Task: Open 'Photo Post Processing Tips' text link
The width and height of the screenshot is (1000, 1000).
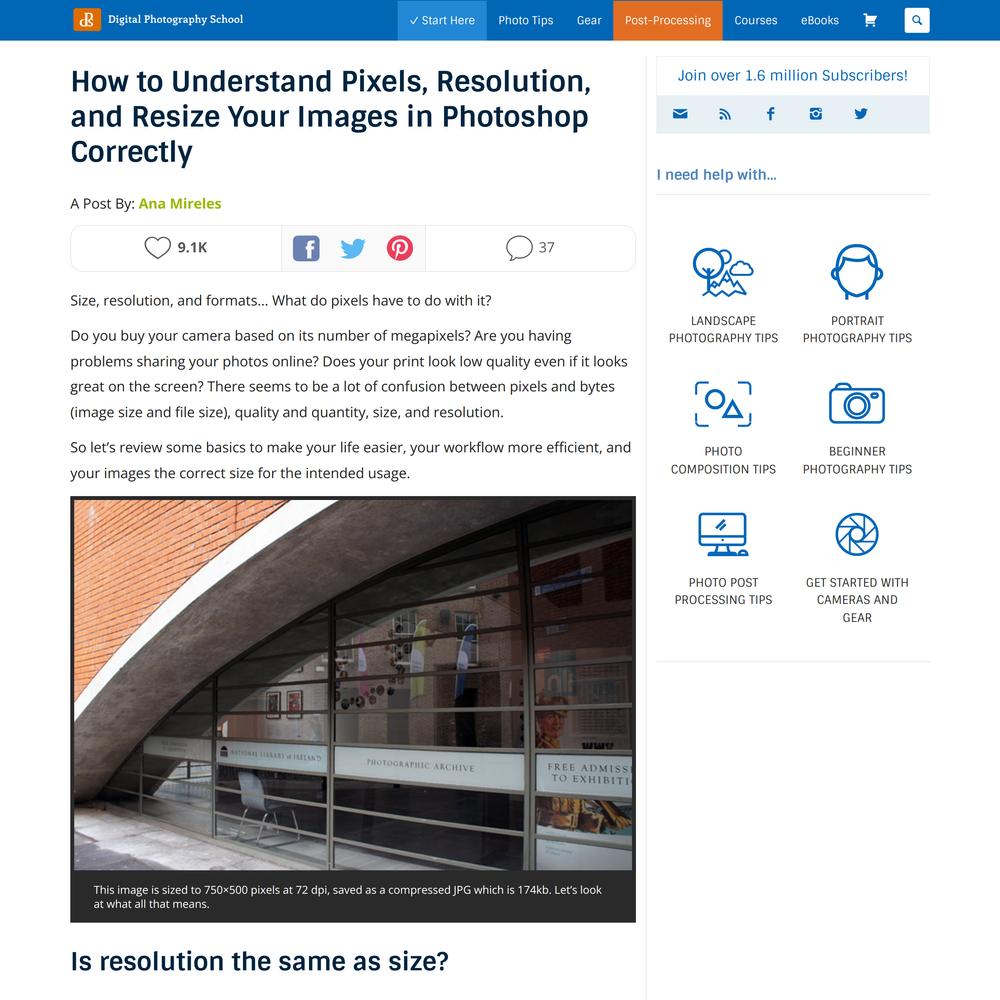Action: point(723,591)
